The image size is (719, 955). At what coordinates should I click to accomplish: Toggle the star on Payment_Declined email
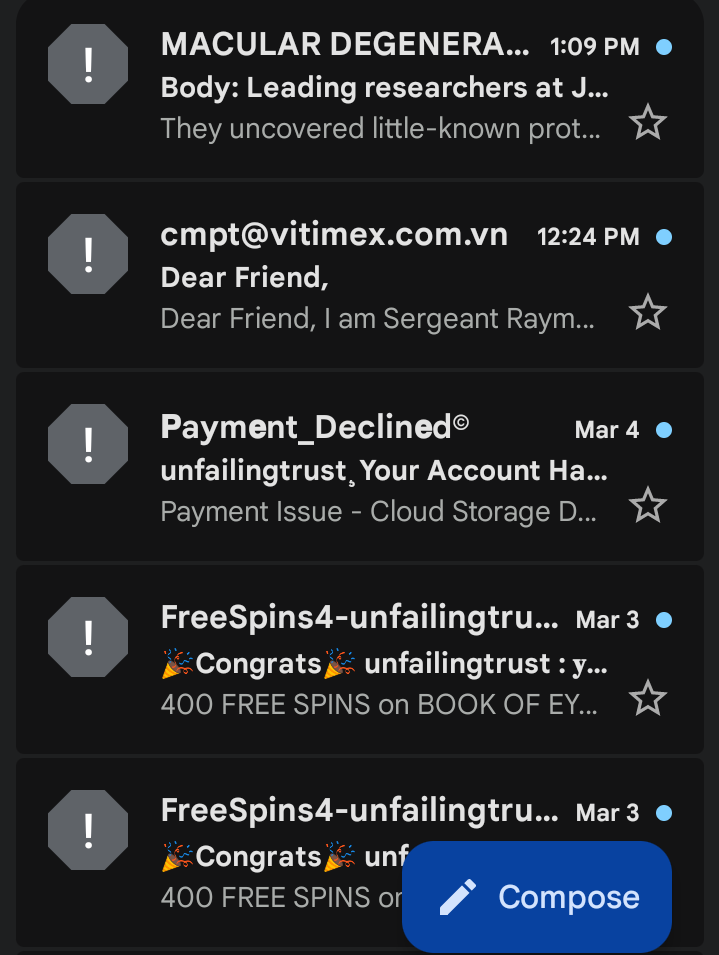(648, 505)
